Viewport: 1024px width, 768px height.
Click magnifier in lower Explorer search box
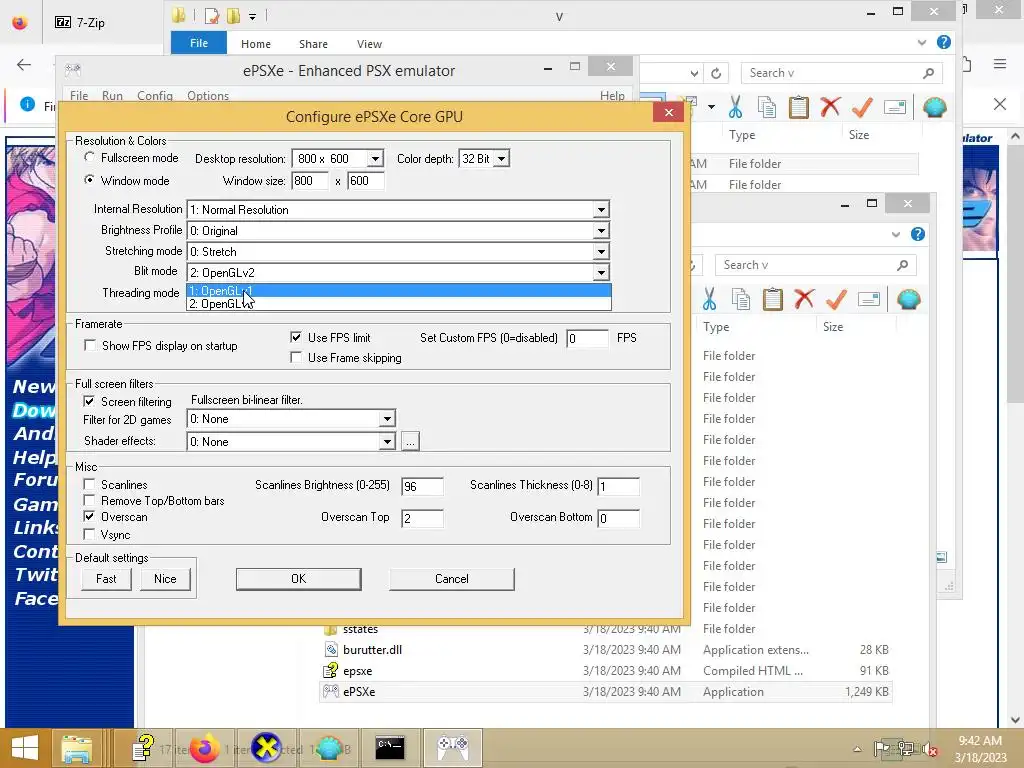click(x=902, y=265)
